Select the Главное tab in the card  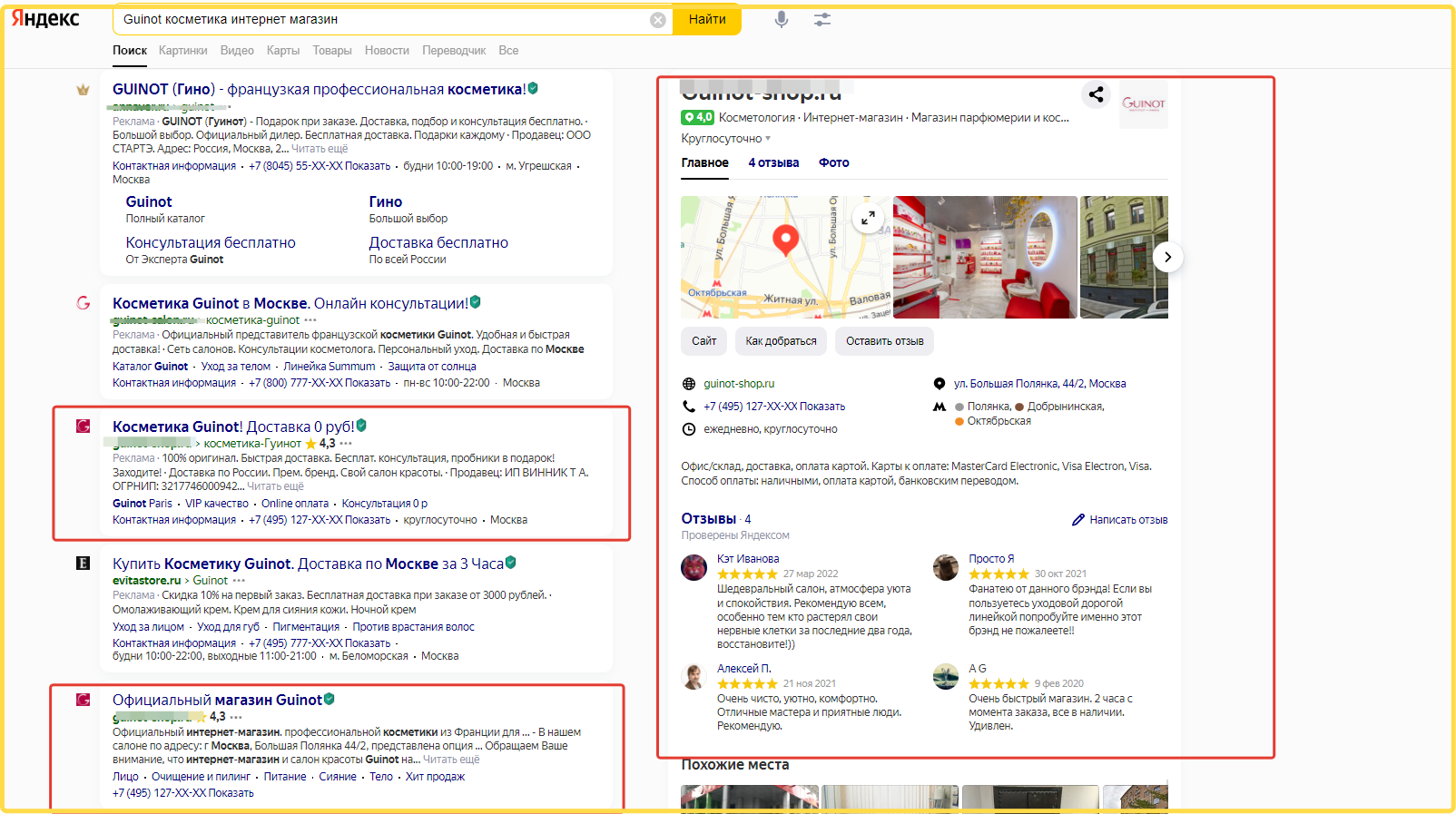705,163
